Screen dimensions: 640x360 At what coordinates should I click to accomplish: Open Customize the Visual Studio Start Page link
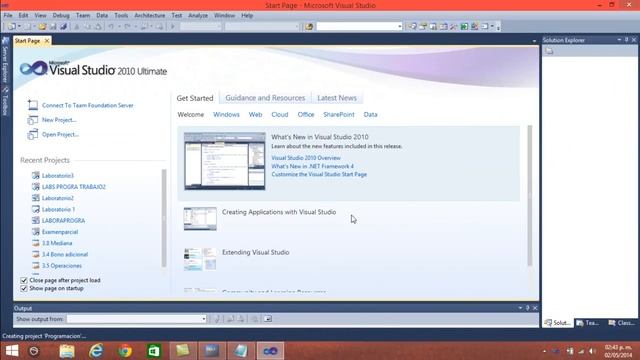[319, 174]
